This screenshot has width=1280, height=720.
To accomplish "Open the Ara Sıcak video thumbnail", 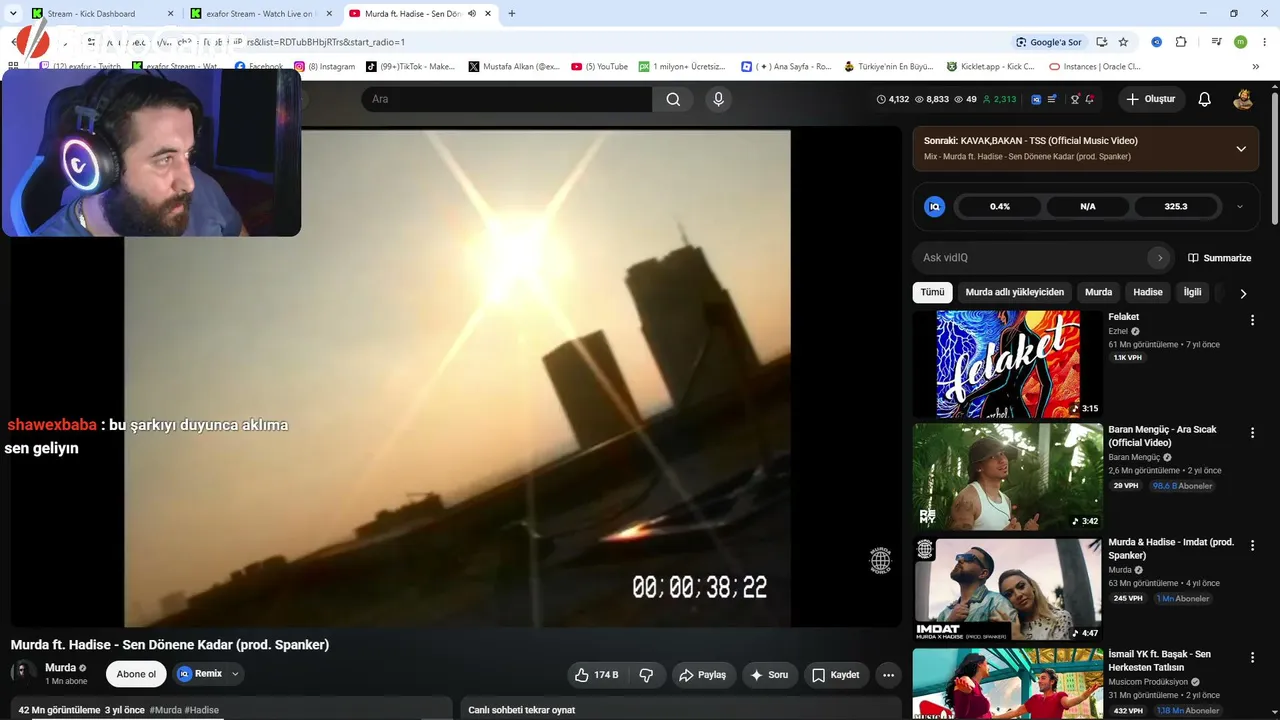I will click(x=1008, y=477).
